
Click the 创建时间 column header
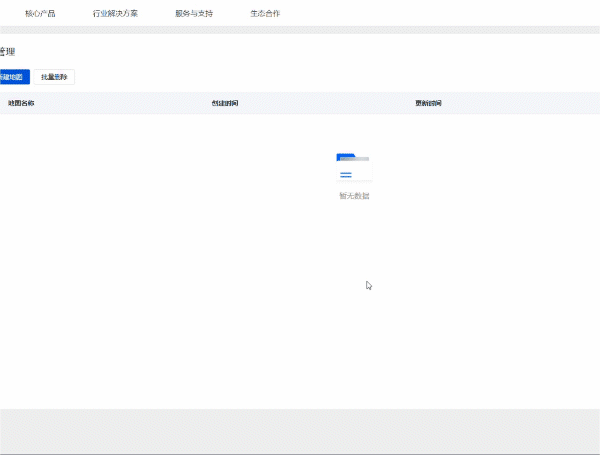225,103
